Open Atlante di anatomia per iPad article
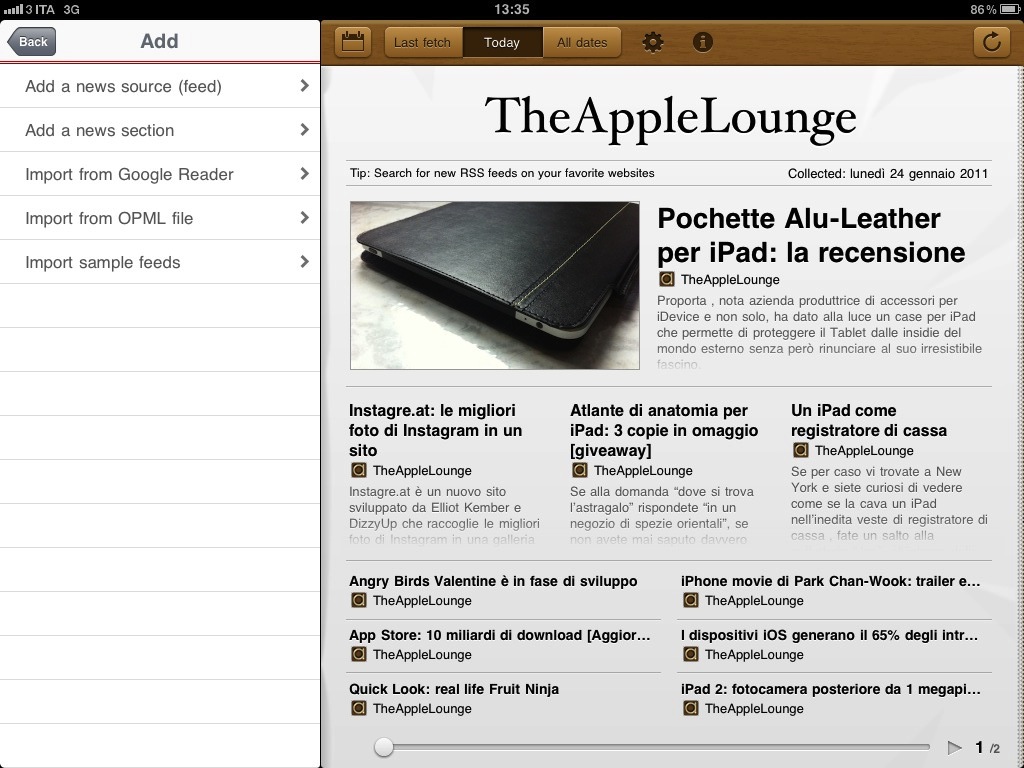 (x=664, y=430)
